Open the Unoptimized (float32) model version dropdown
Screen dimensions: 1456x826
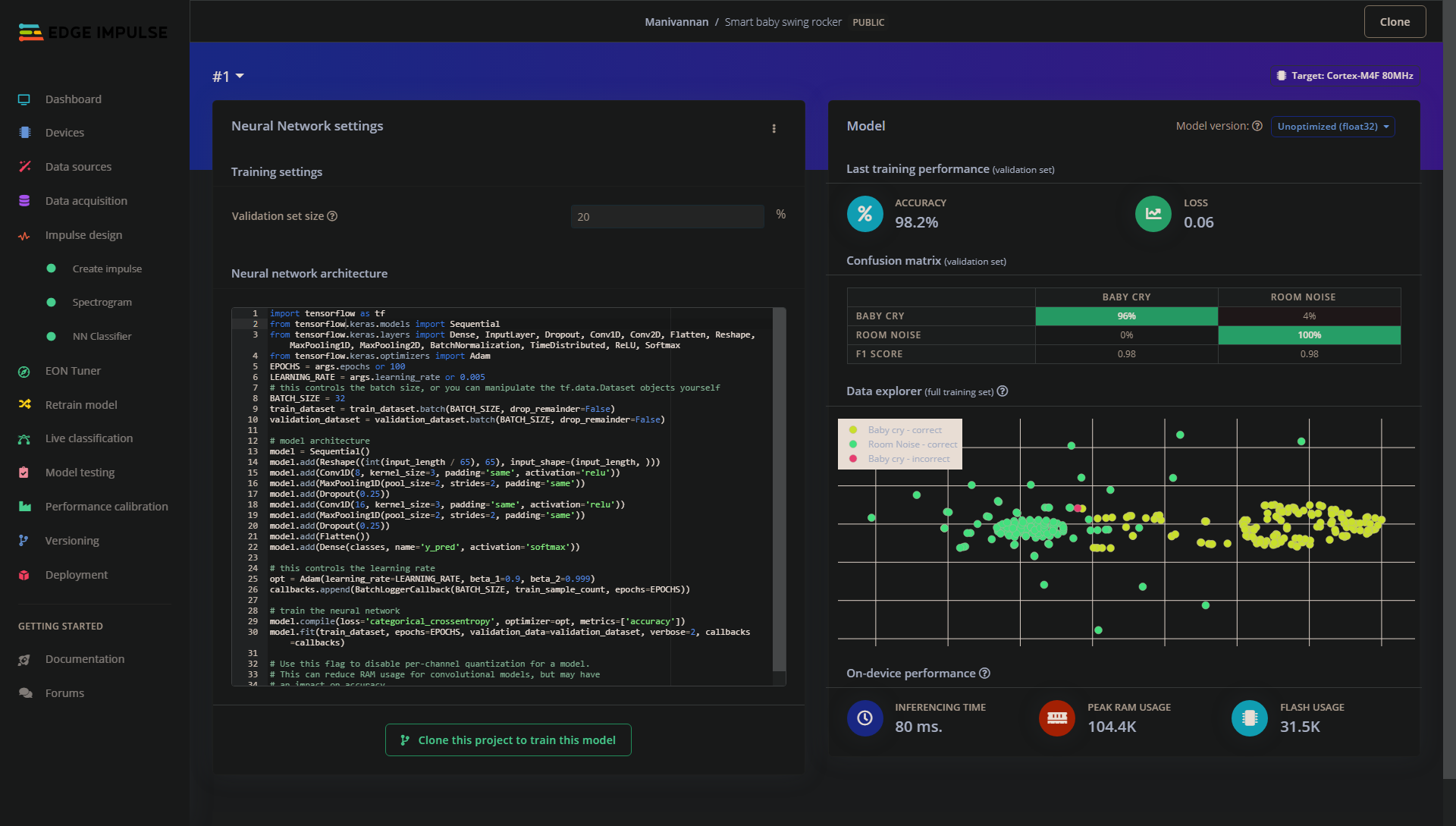(1332, 127)
